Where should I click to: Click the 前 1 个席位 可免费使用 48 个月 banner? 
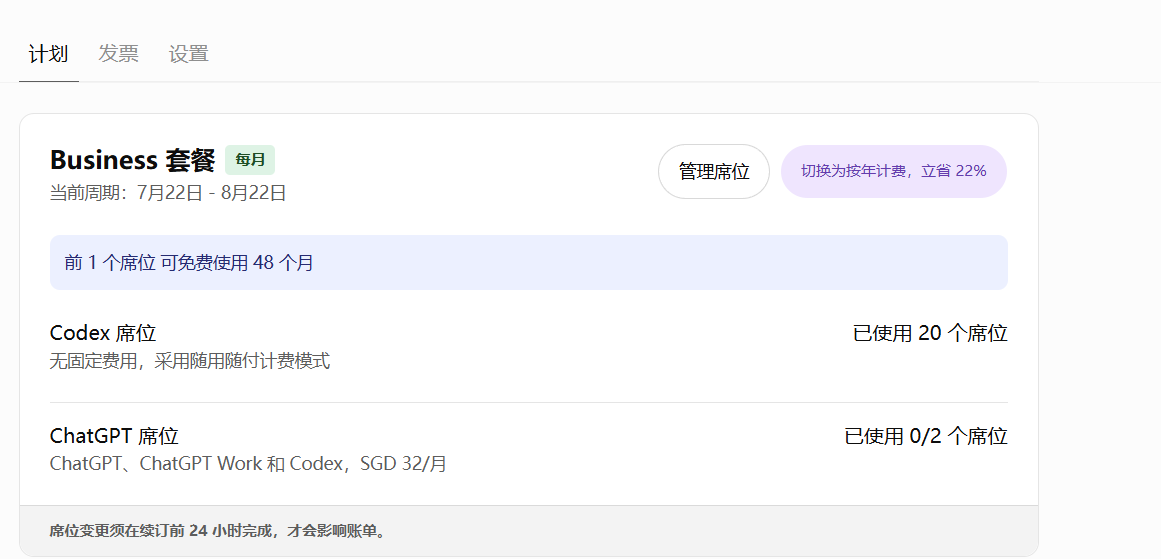point(529,263)
